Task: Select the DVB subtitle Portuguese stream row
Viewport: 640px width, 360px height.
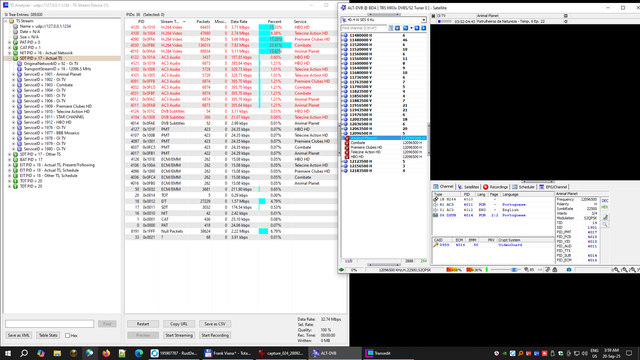Action: pos(493,215)
